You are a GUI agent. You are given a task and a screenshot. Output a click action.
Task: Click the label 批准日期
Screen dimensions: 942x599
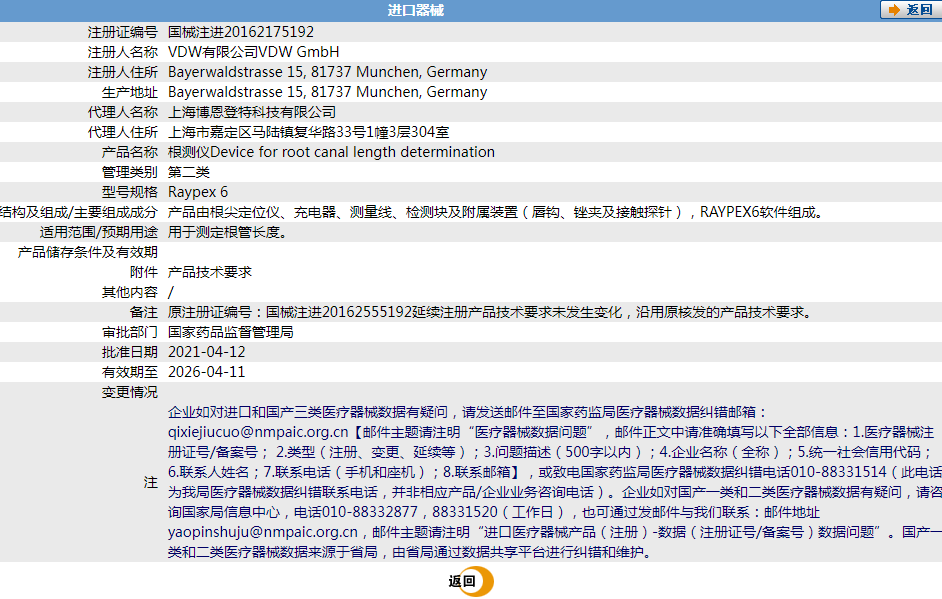click(x=130, y=352)
